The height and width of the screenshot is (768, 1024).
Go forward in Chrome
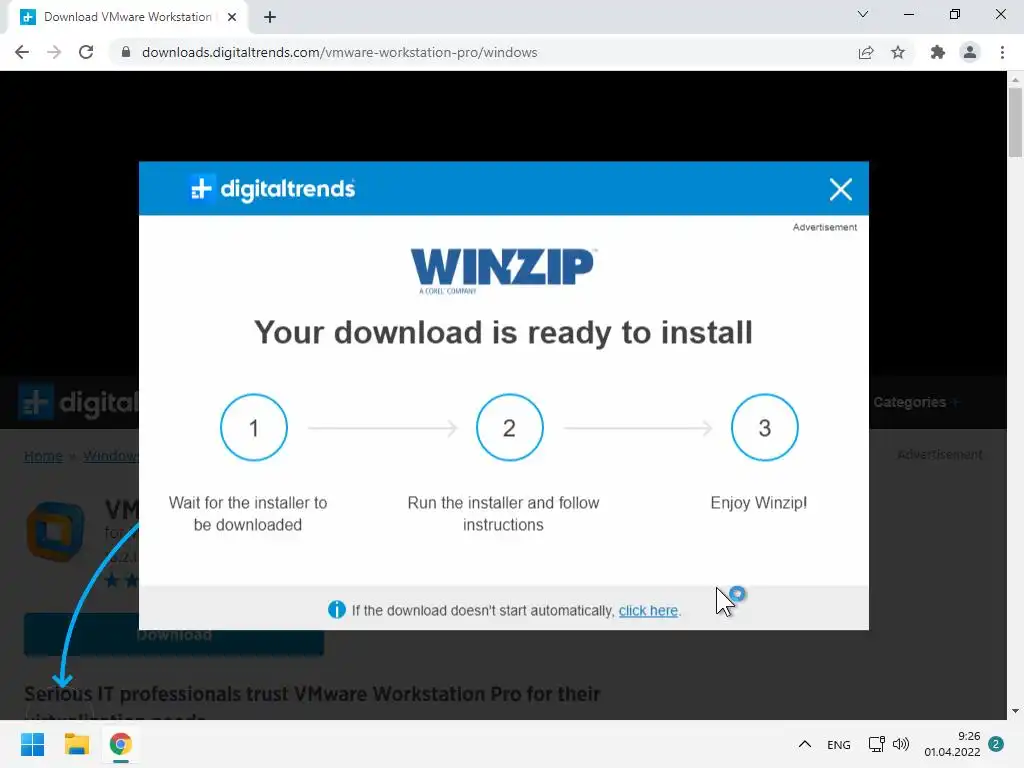click(x=54, y=52)
